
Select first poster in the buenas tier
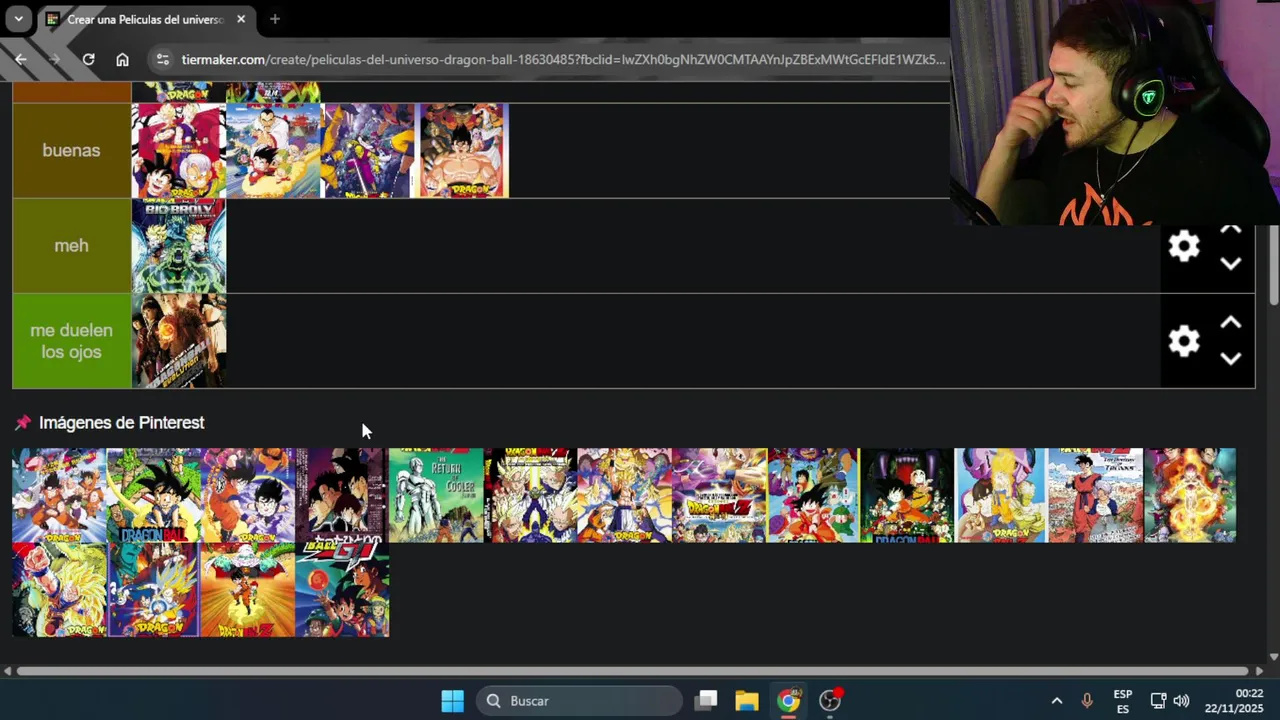(178, 150)
